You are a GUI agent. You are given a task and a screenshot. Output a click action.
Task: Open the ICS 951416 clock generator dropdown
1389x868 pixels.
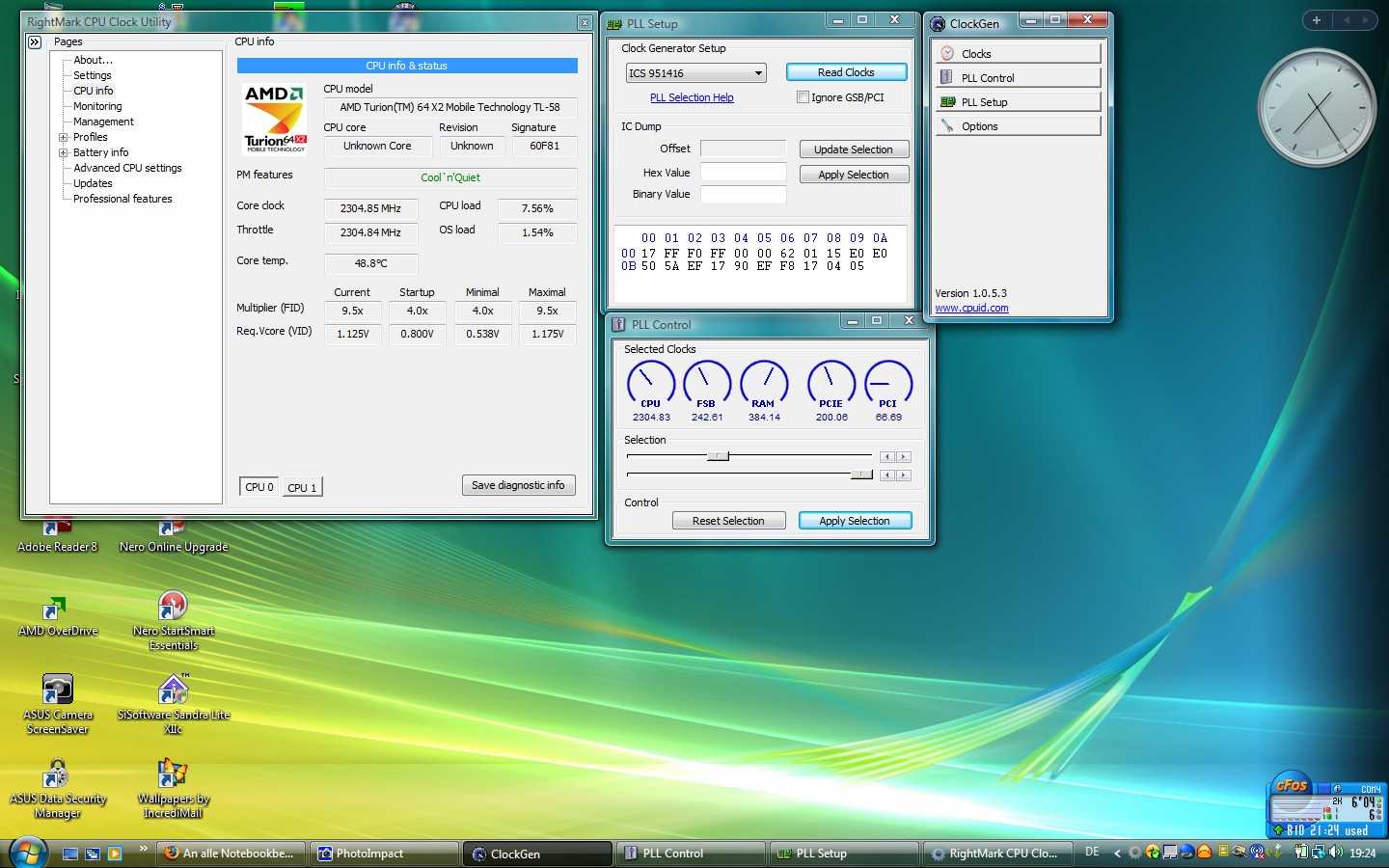[x=695, y=72]
